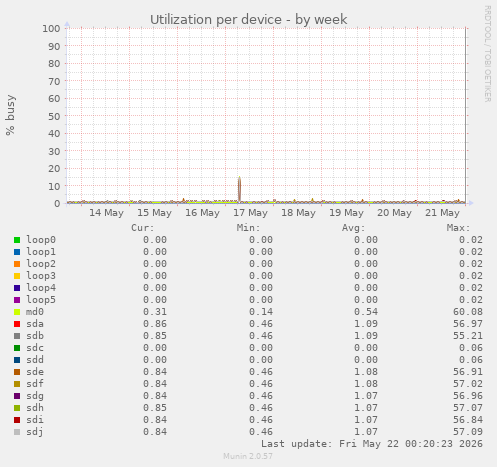Click the sdh olive green swatch
Screen dimensions: 497x467
tap(17, 408)
